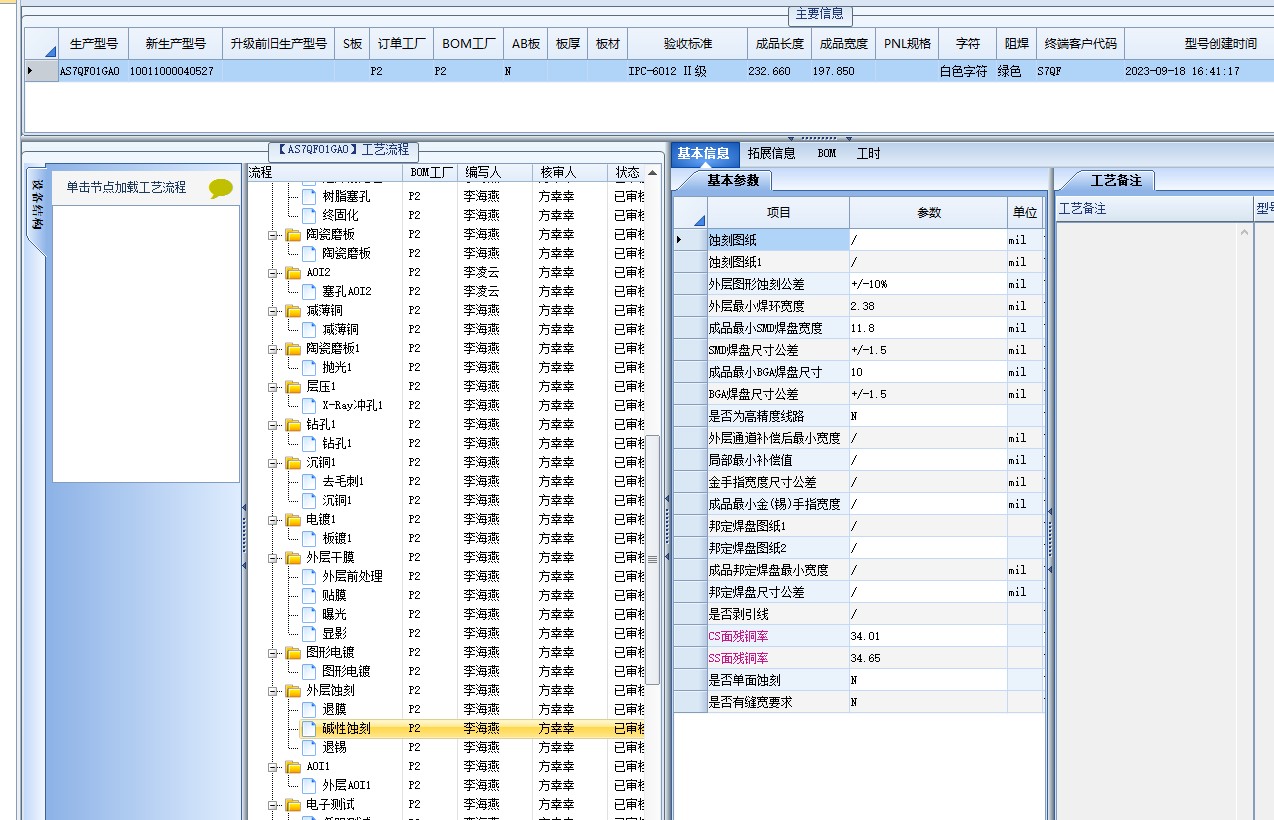This screenshot has height=820, width=1274.
Task: Click the corner select-all cell of the 基本参数 grid
Action: (x=690, y=213)
